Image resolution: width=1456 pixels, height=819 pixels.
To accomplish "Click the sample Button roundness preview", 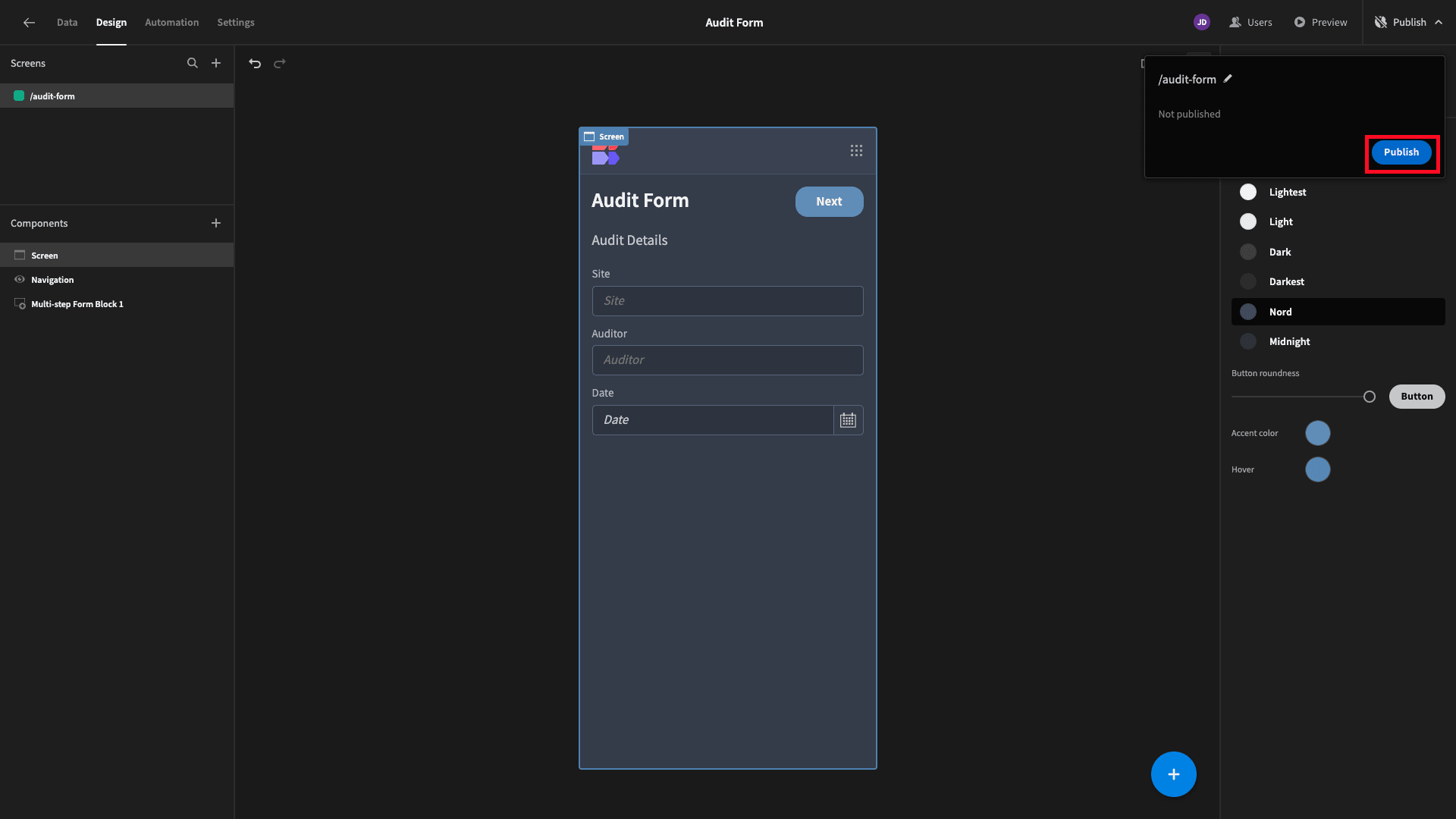I will [1417, 397].
